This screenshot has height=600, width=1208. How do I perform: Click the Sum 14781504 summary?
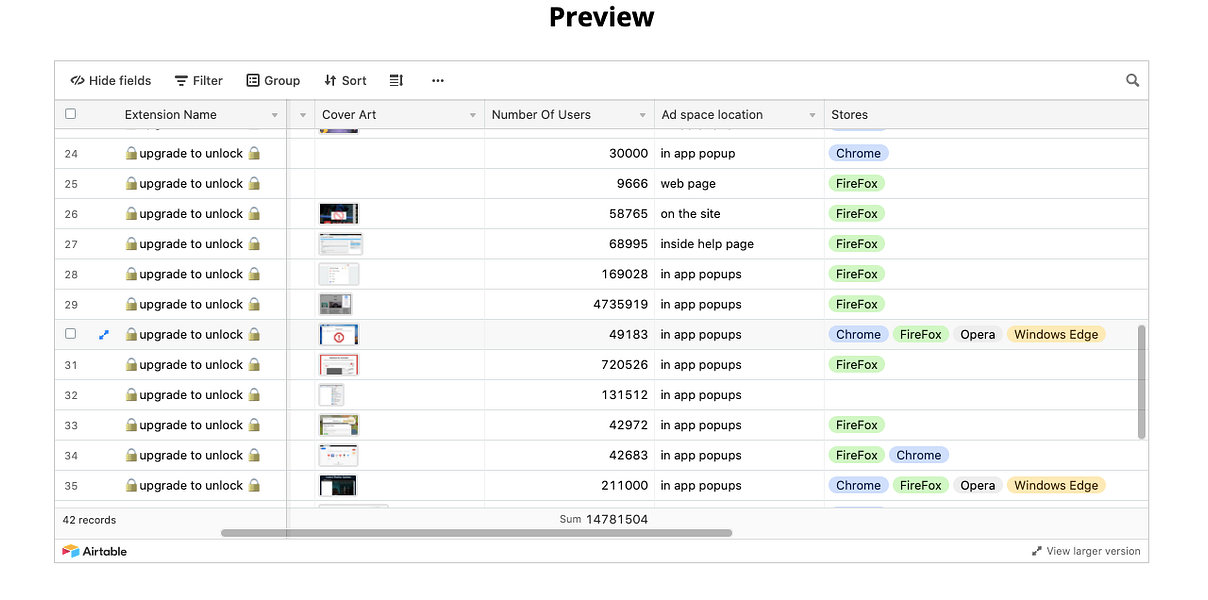603,519
